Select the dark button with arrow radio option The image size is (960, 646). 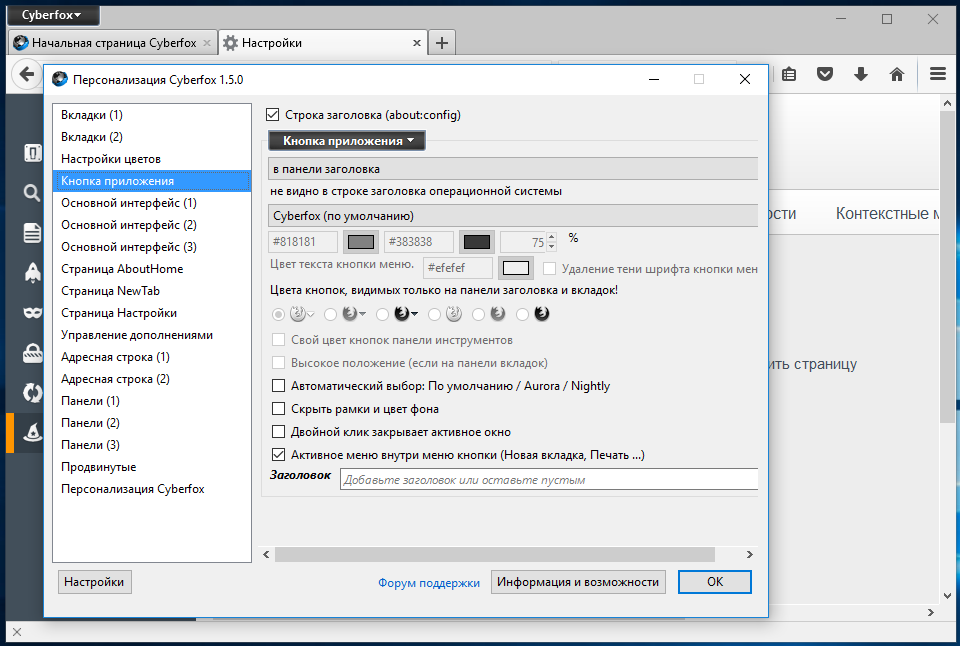coord(383,314)
